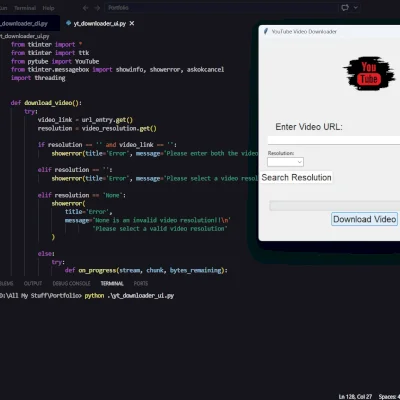Click the Download Video button

pyautogui.click(x=365, y=219)
